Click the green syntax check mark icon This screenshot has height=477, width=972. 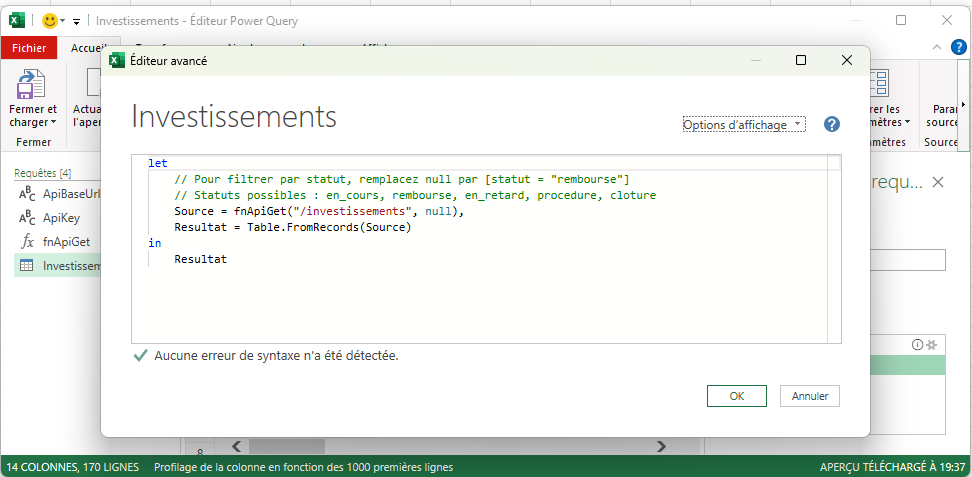click(141, 355)
